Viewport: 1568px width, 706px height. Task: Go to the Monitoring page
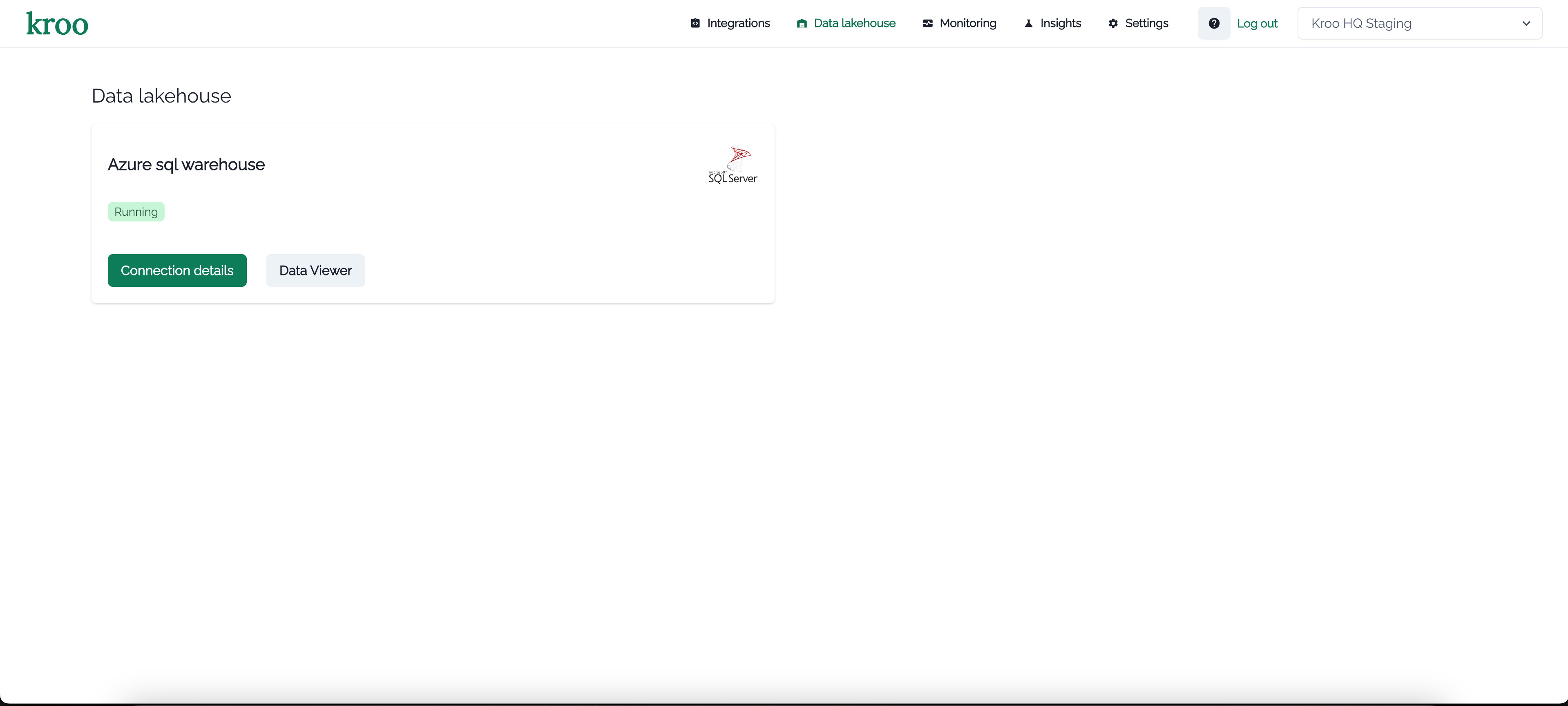(x=967, y=23)
